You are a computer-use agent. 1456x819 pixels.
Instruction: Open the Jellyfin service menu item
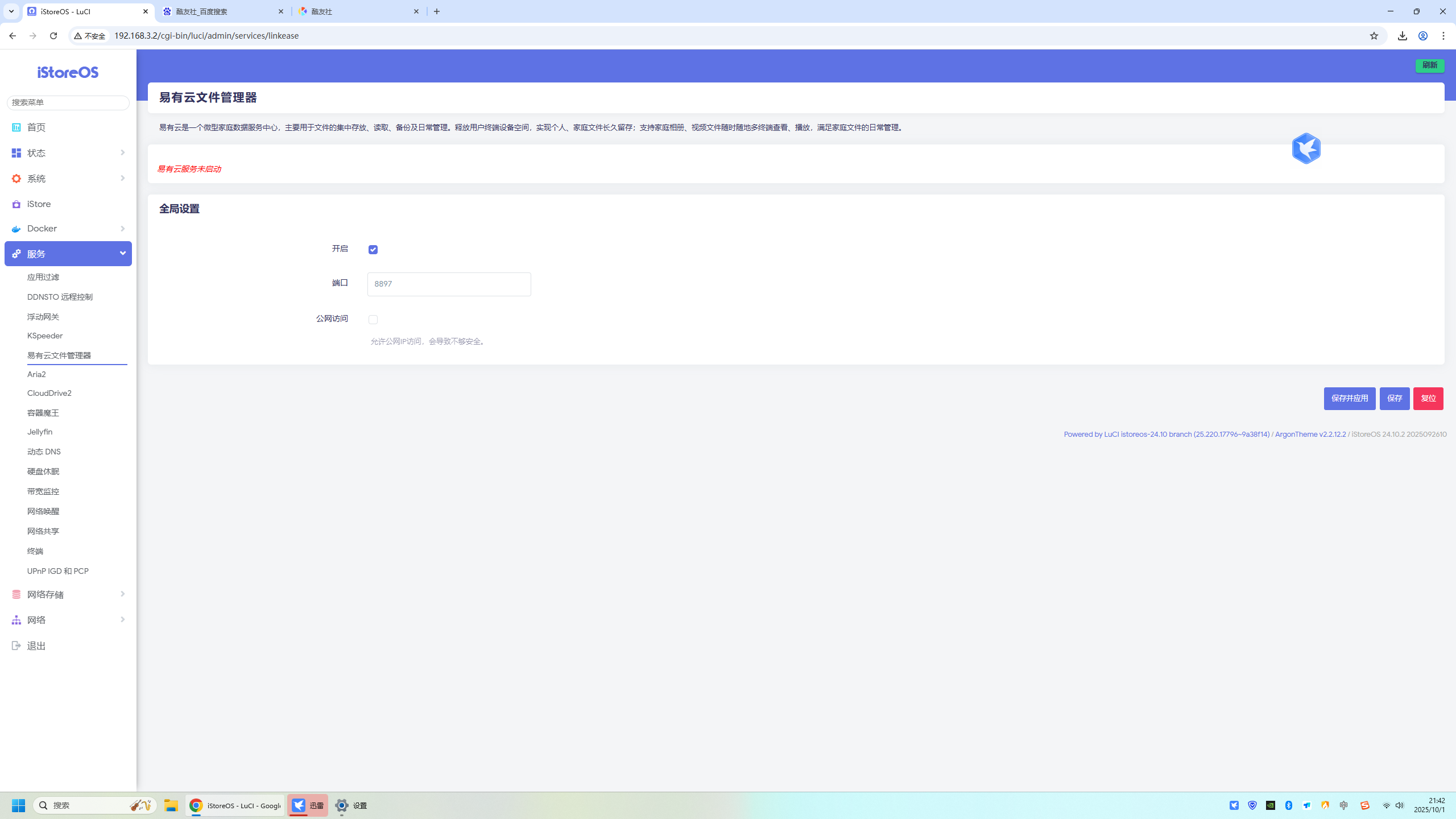[40, 432]
